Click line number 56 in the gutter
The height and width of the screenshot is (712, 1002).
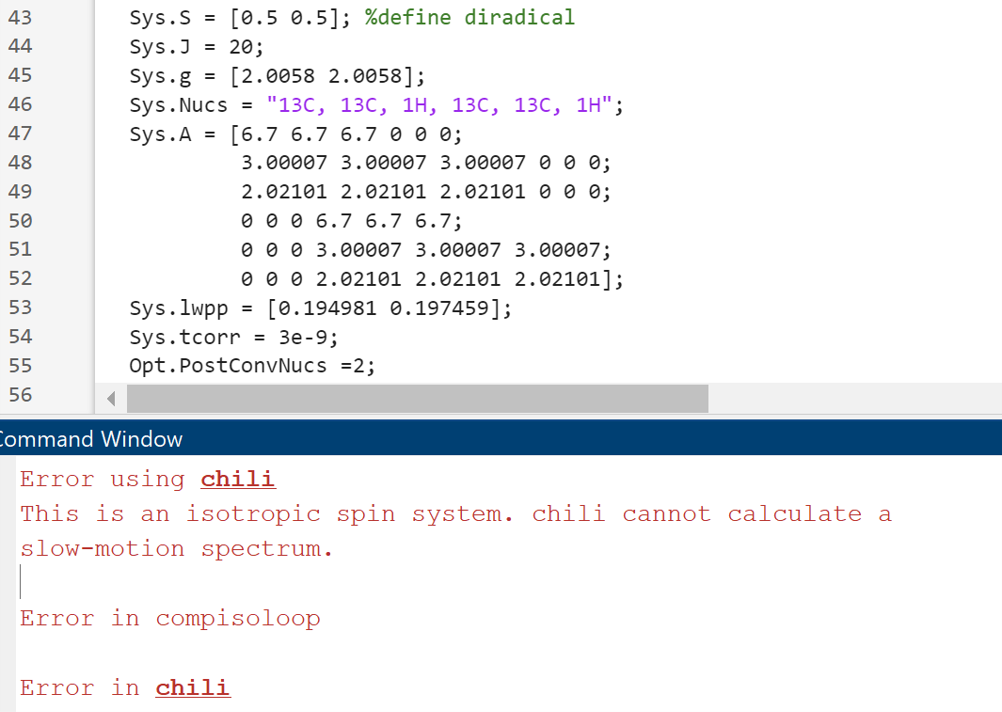click(x=20, y=395)
